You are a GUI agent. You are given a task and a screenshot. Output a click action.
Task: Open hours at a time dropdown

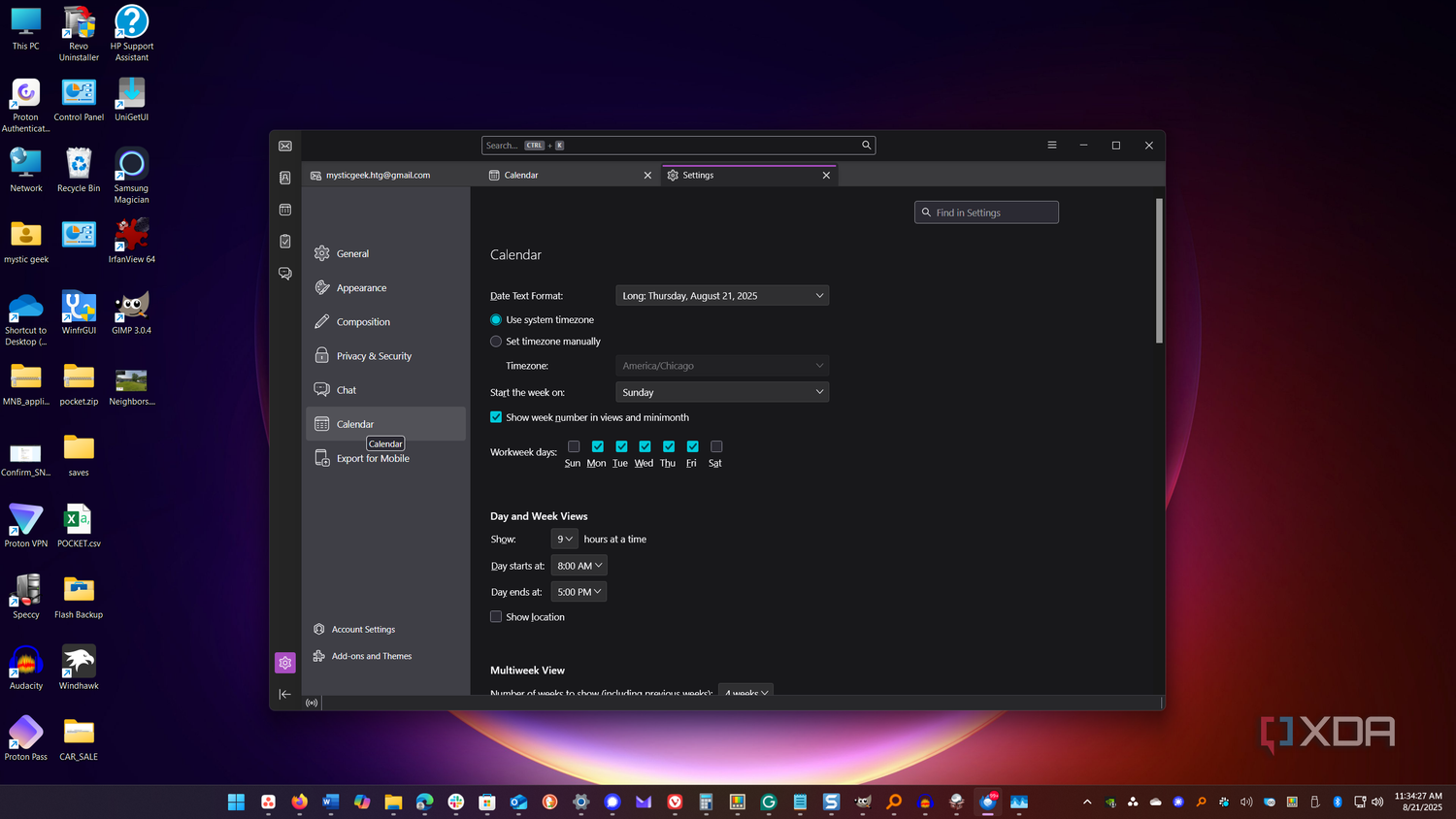click(x=564, y=539)
